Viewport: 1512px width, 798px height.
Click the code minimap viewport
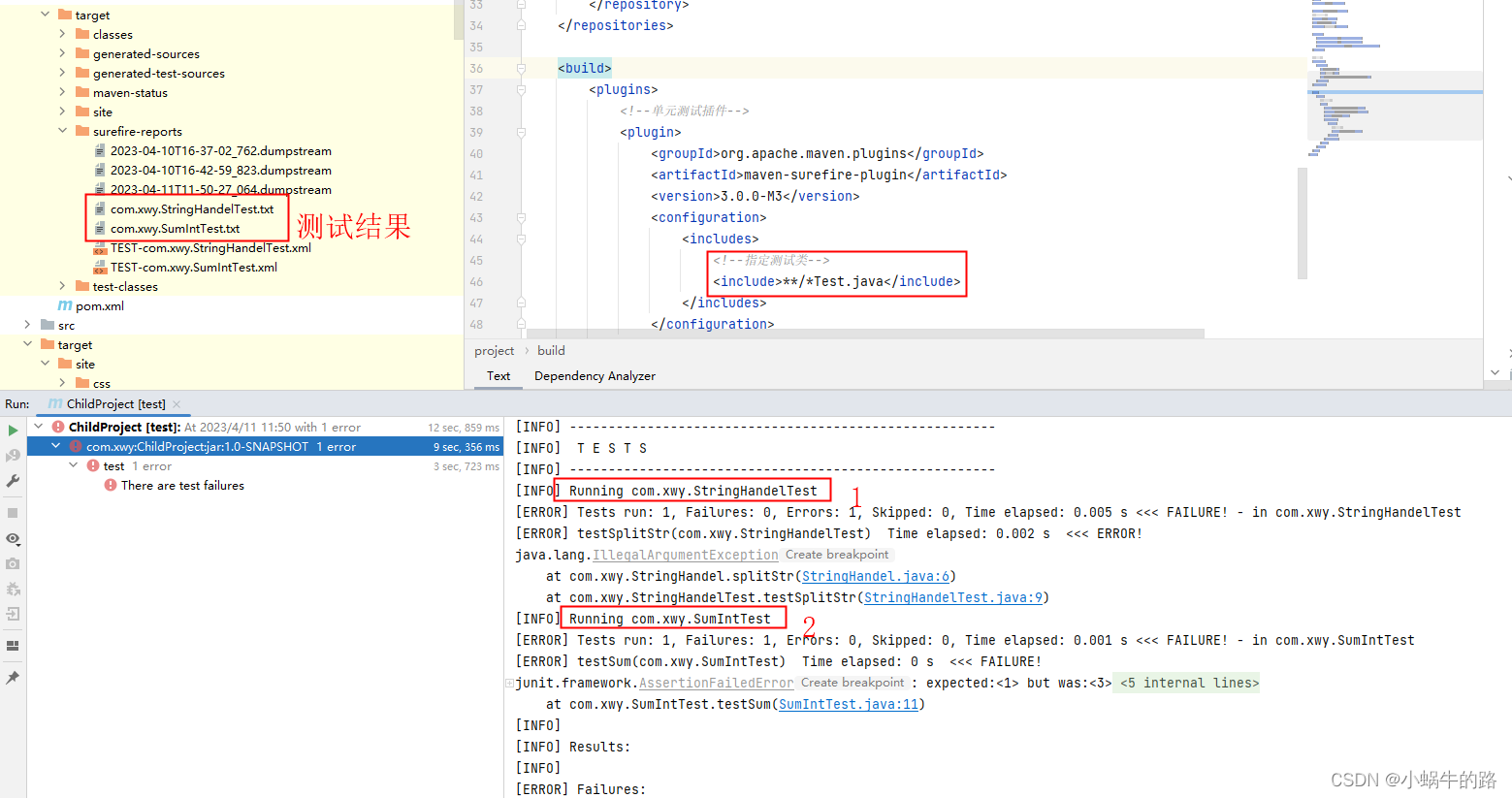[1395, 106]
